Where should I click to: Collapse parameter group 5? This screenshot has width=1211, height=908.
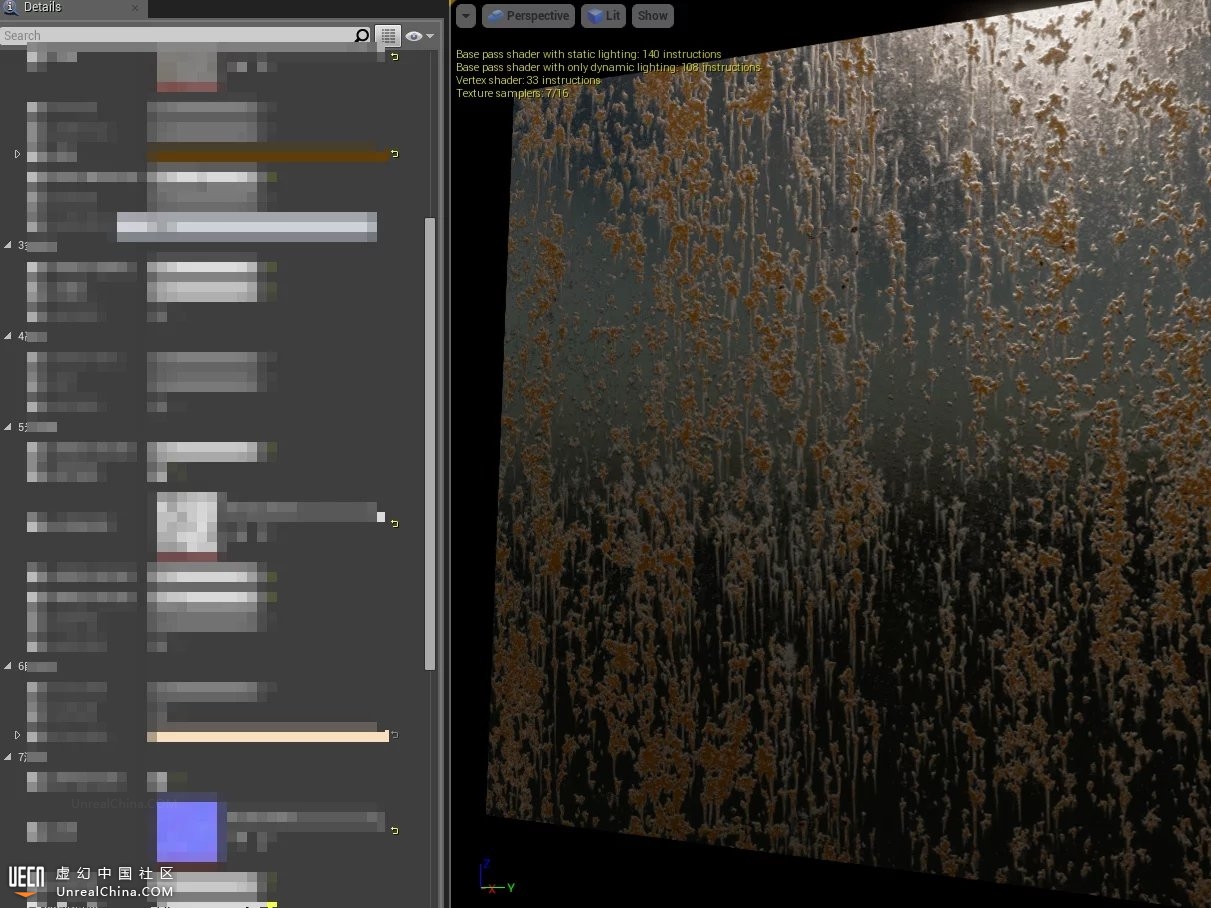click(10, 427)
